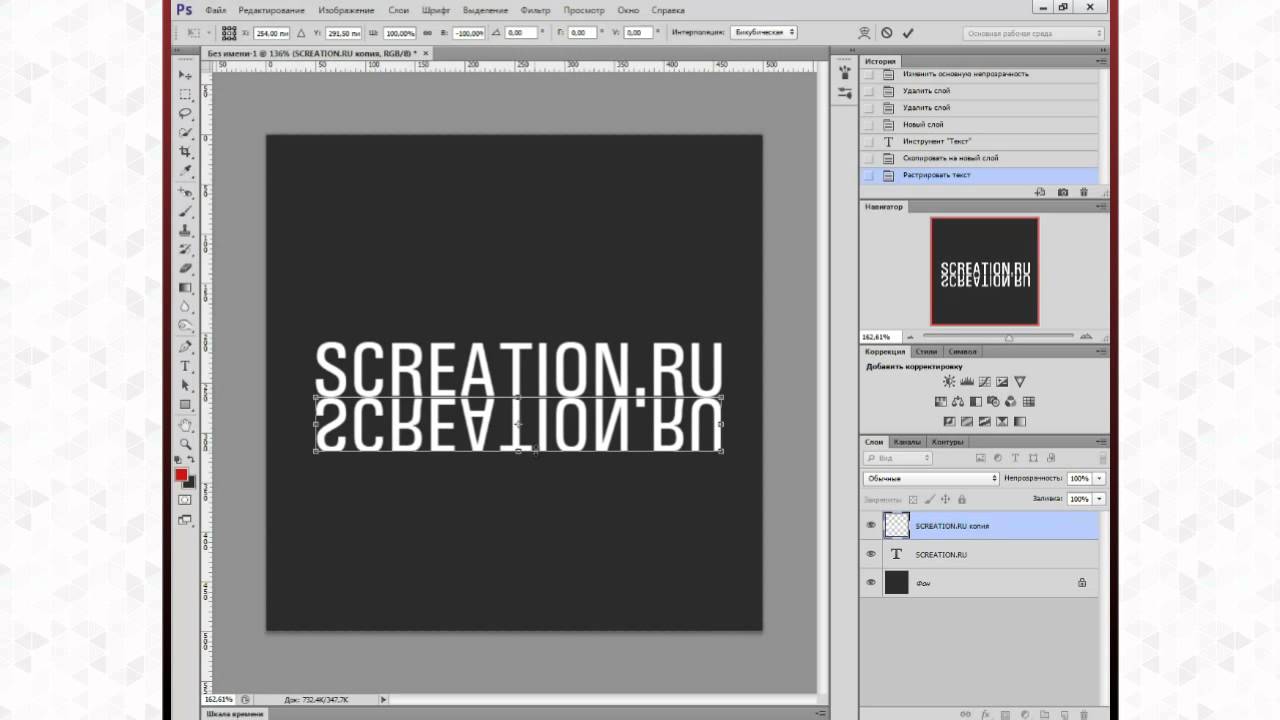
Task: Open the Layers panel flyout menu
Action: (x=1101, y=442)
